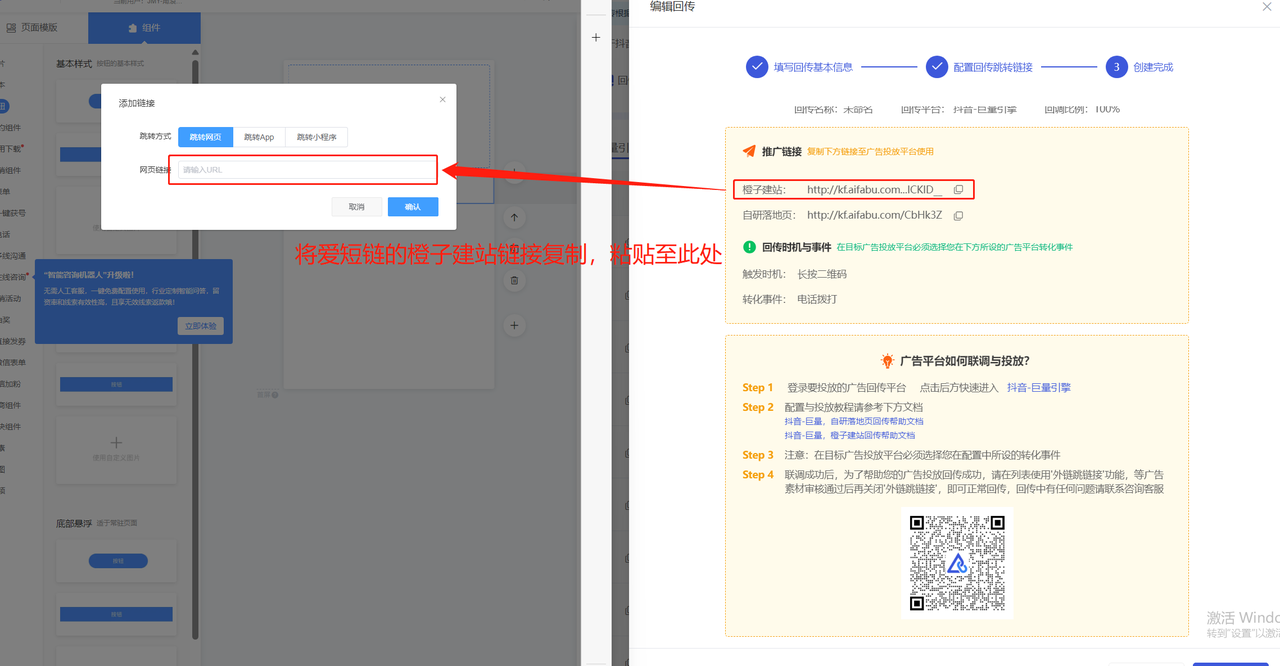The image size is (1280, 666).
Task: Click the plus icon above the right panel
Action: coord(596,38)
